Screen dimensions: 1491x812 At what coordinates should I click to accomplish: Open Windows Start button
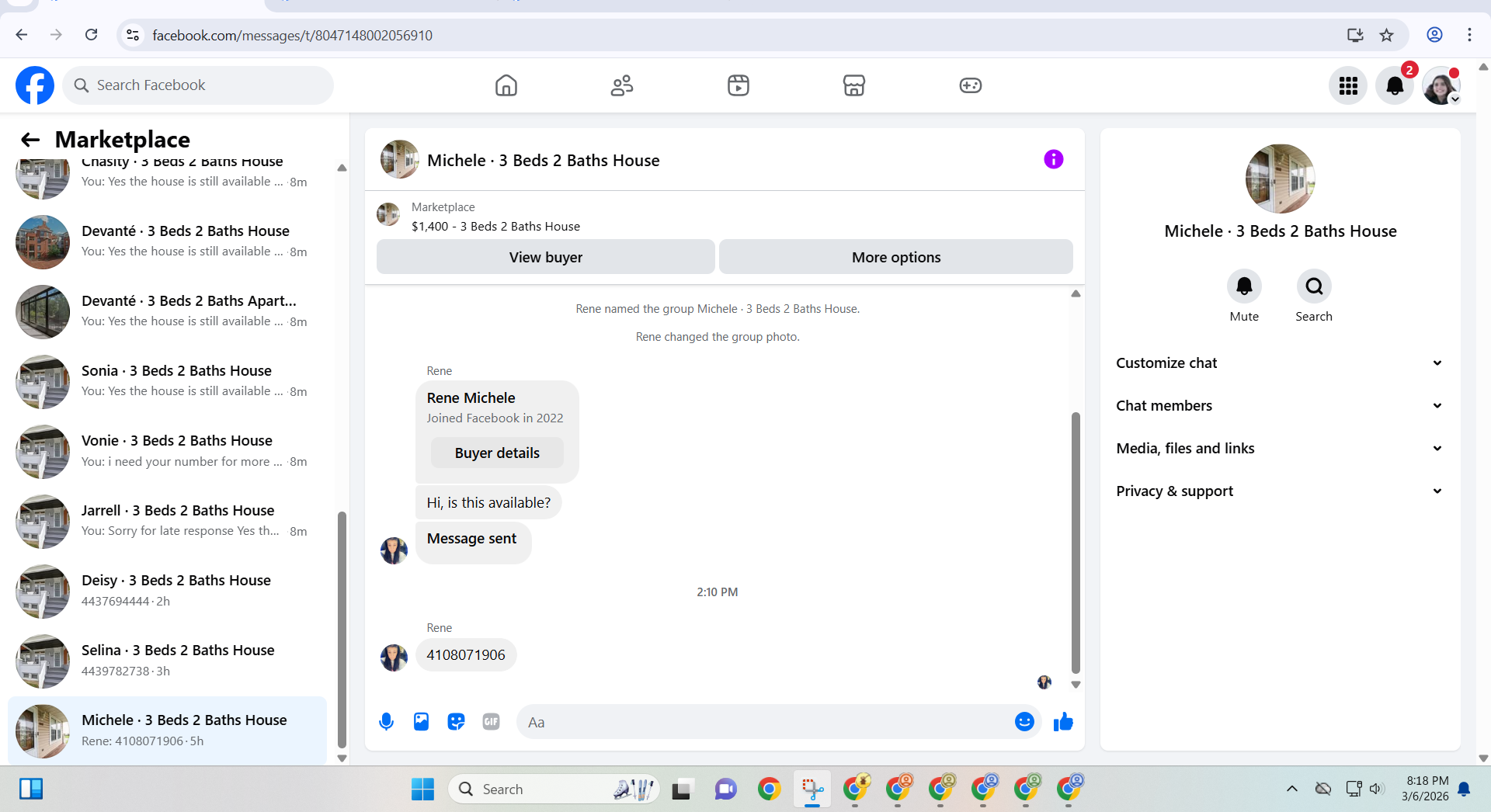pos(422,789)
